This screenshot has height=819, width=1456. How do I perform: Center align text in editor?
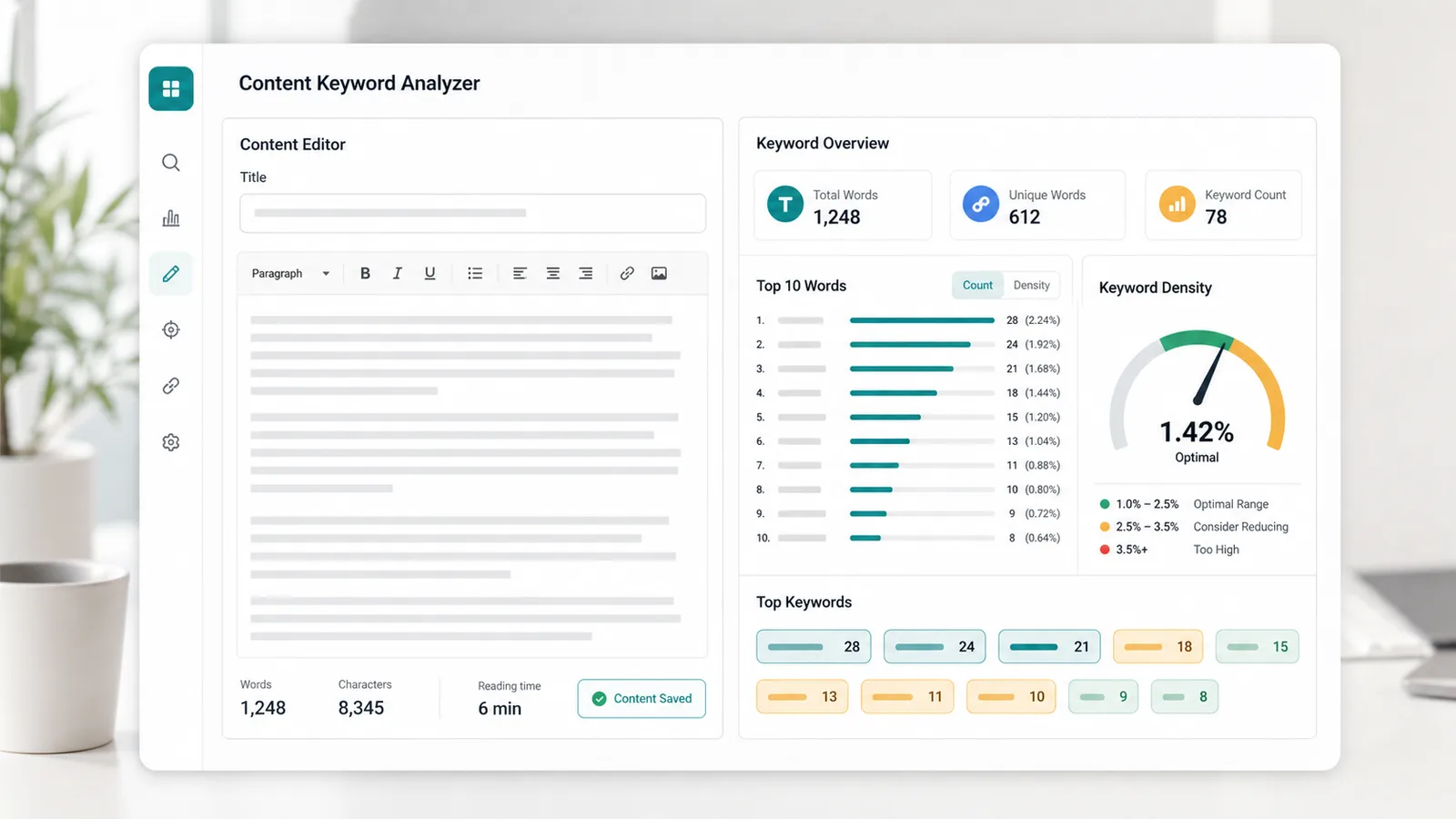[552, 273]
